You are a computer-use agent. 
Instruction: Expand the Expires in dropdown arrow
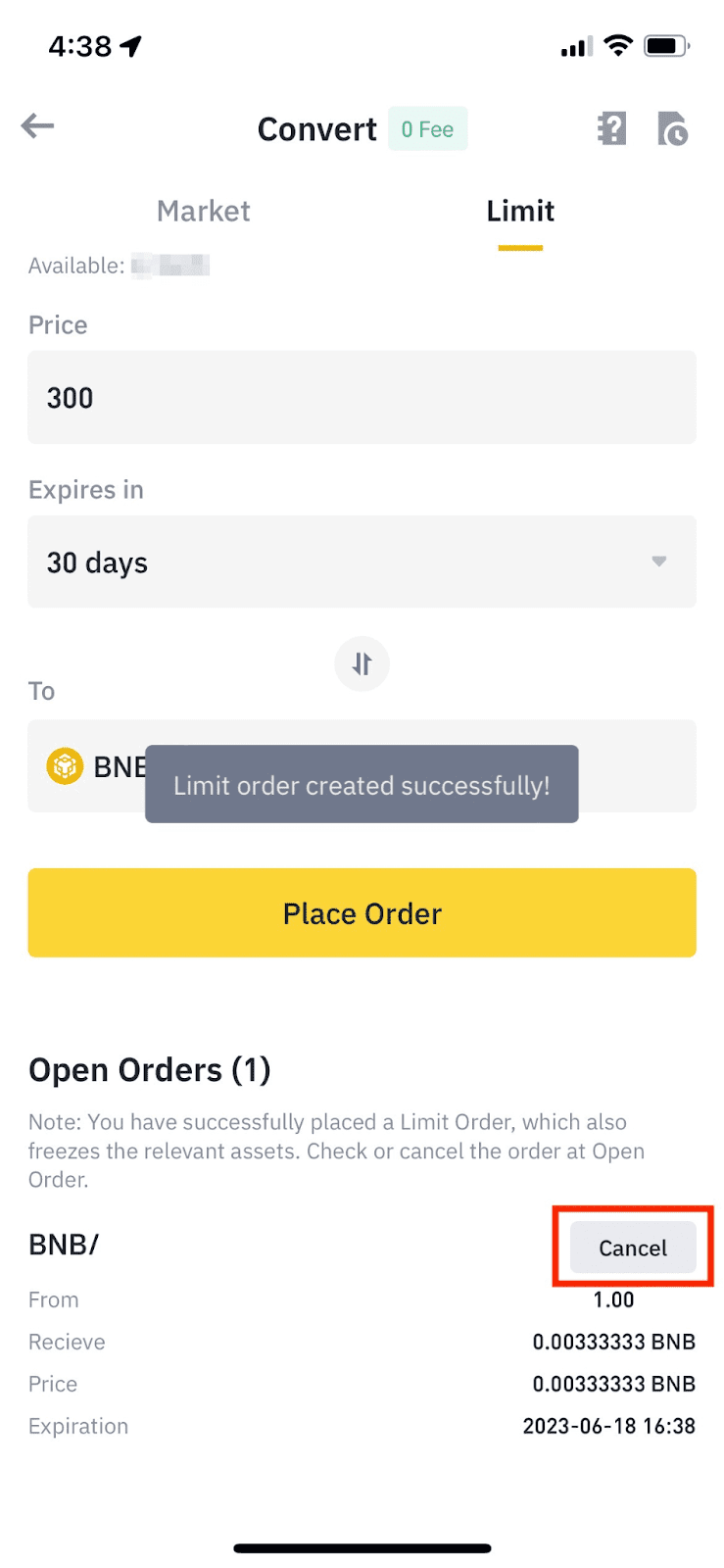[659, 562]
